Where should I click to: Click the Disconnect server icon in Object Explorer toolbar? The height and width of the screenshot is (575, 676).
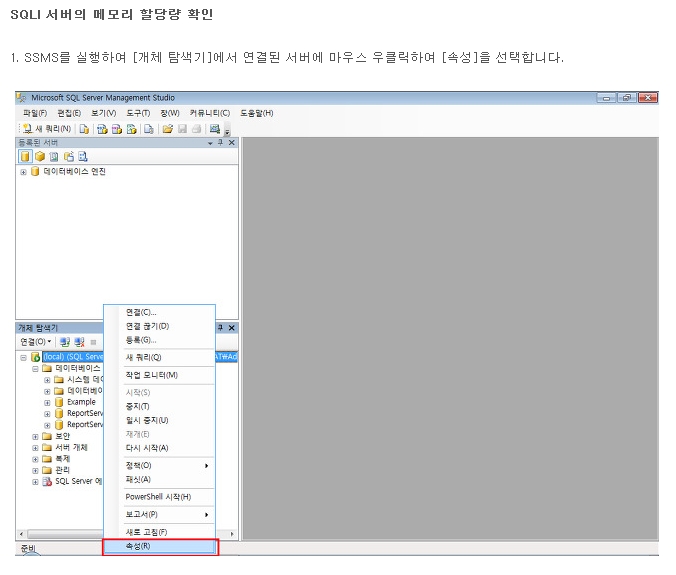coord(79,342)
